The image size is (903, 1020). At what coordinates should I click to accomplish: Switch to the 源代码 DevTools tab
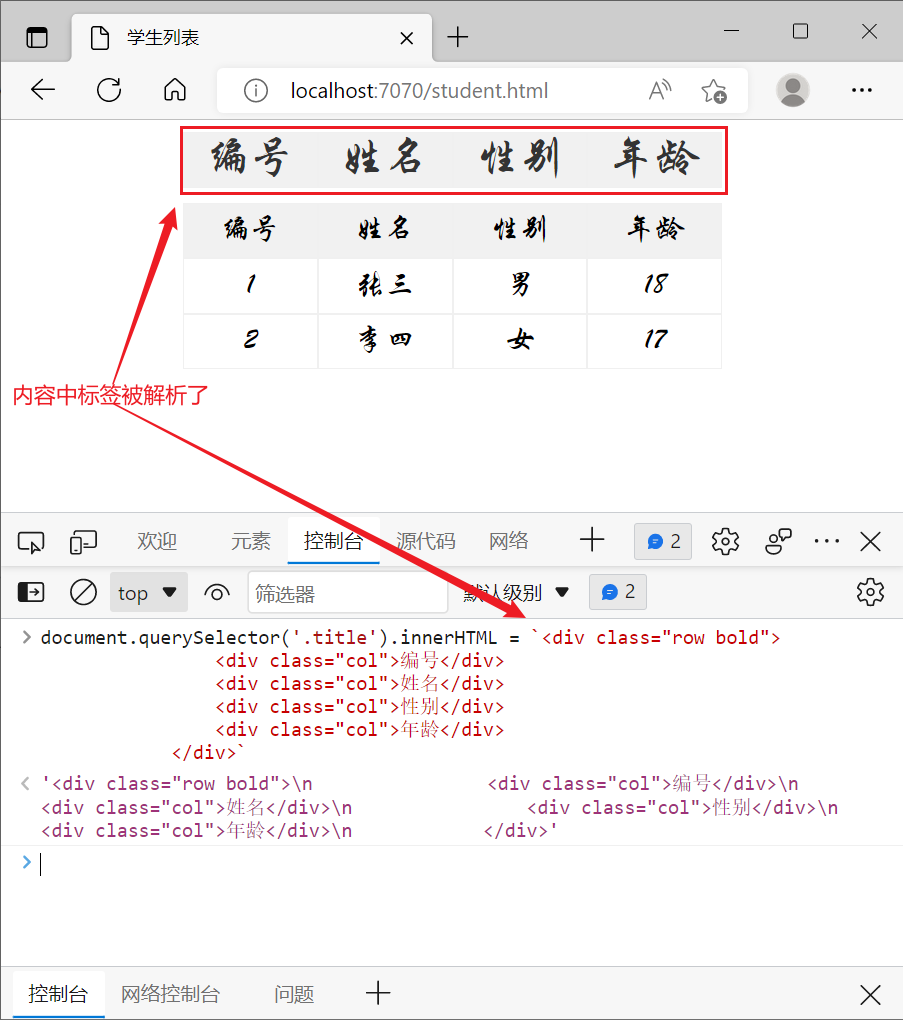tap(425, 541)
